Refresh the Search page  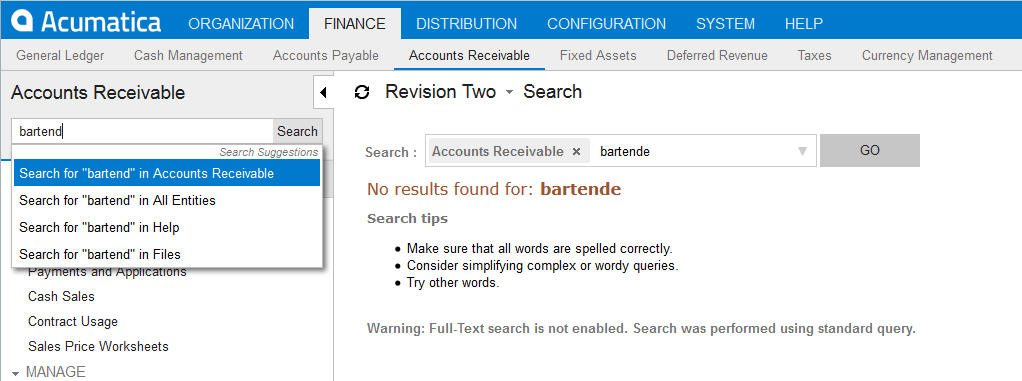pyautogui.click(x=362, y=93)
